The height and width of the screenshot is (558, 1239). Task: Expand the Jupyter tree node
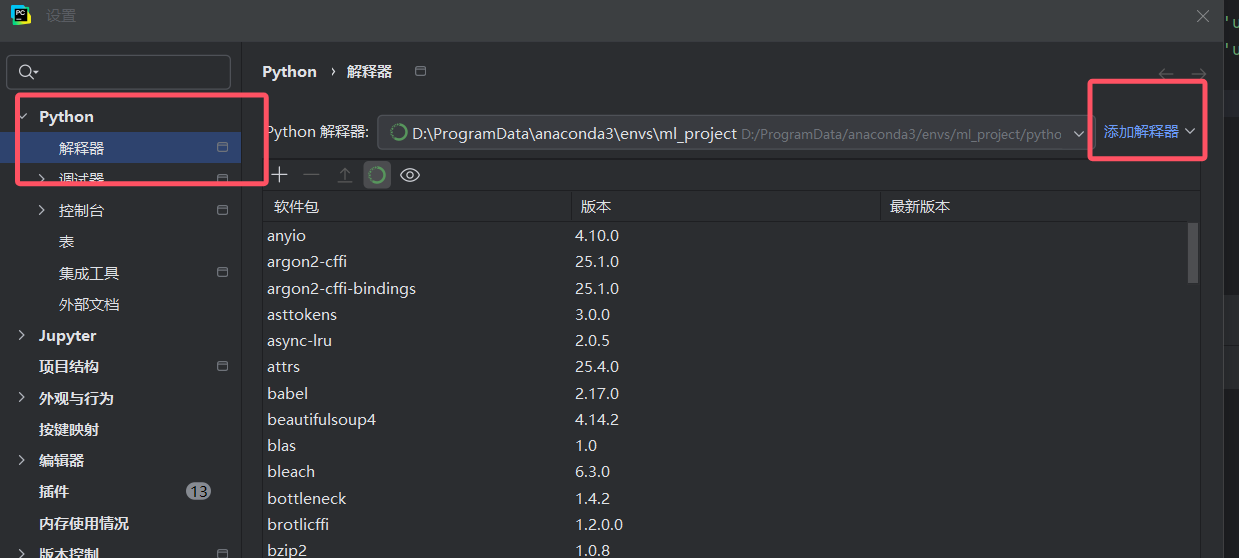click(x=22, y=335)
